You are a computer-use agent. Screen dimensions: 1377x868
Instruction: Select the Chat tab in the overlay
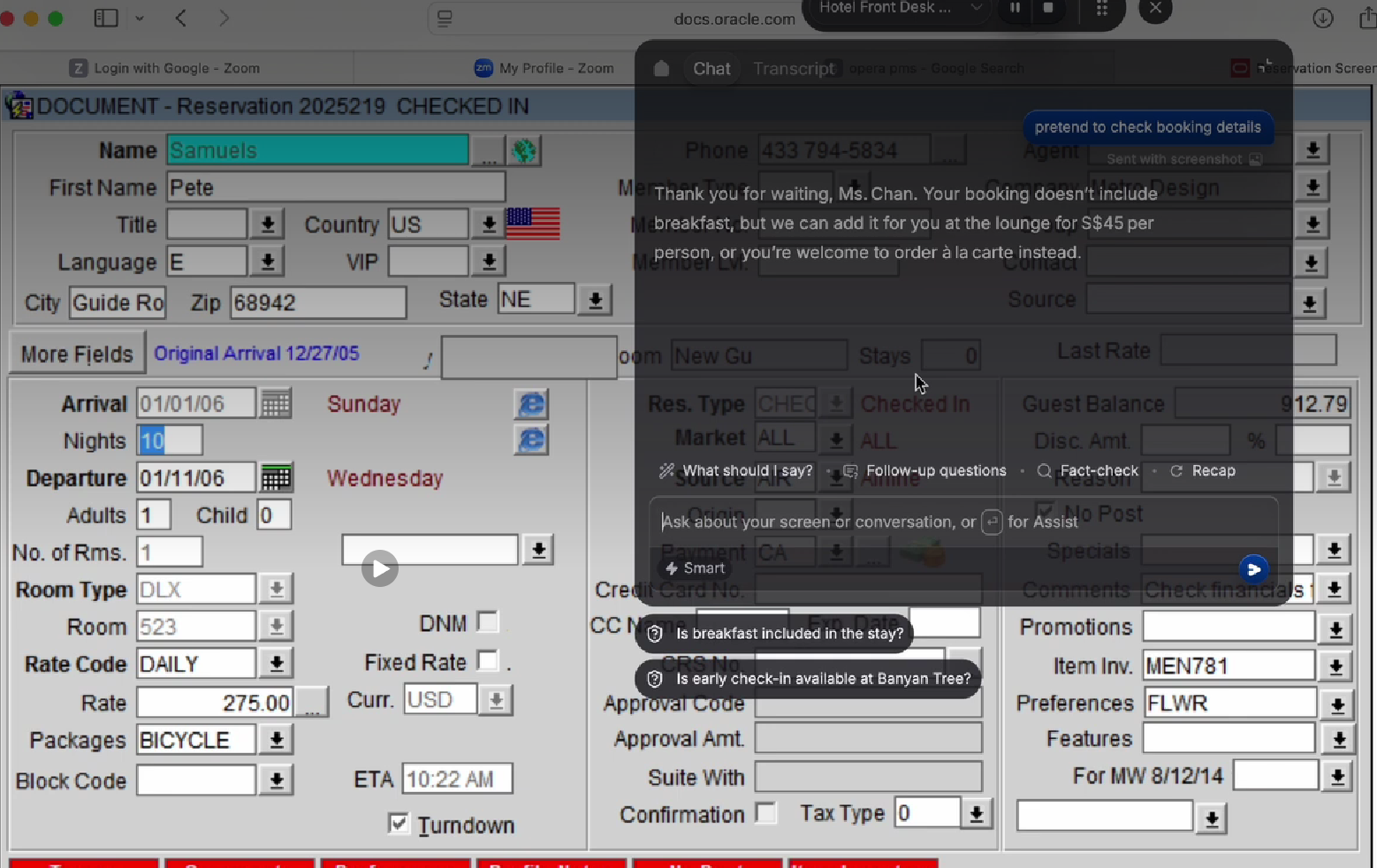click(711, 68)
